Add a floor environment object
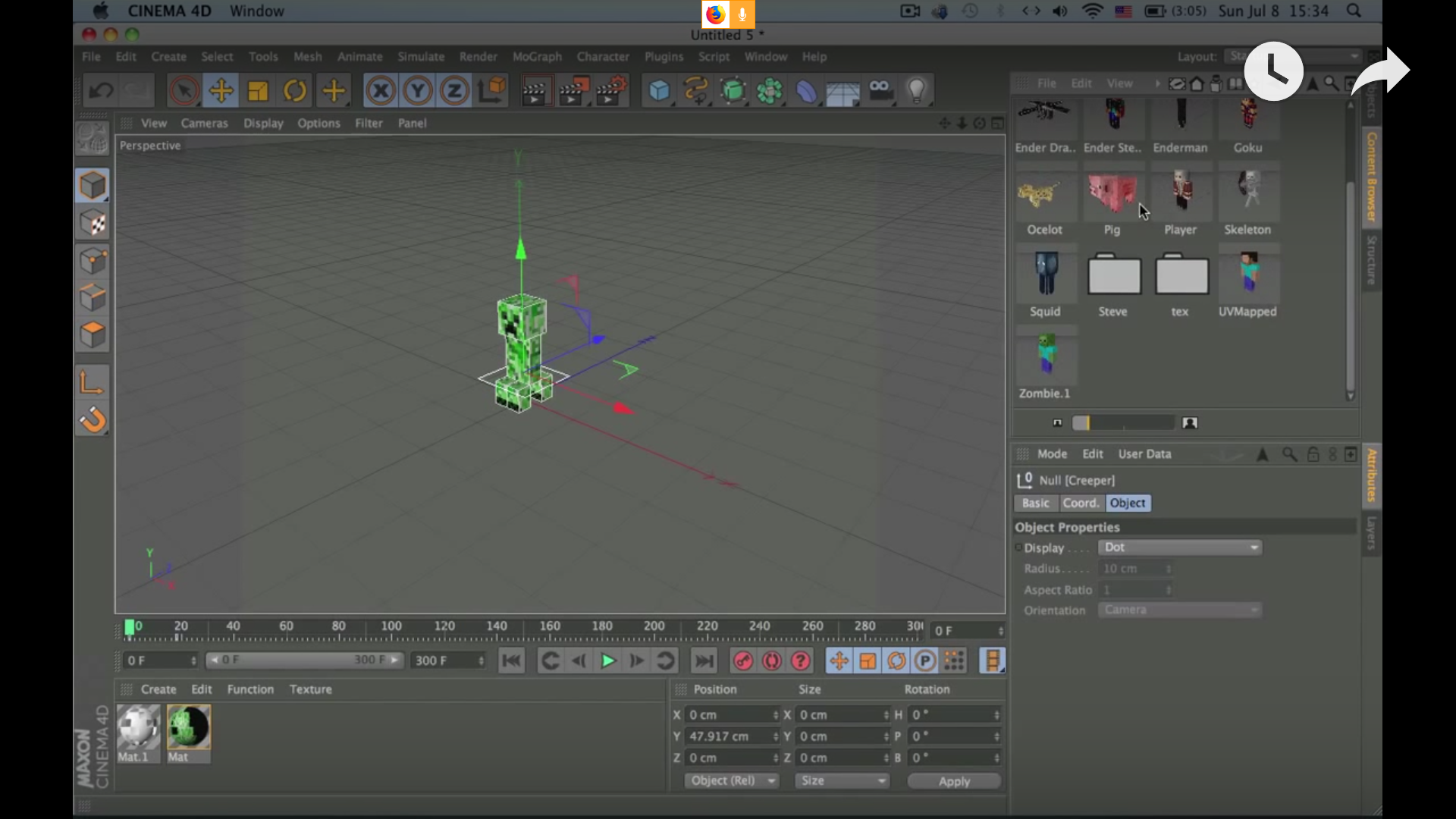This screenshot has height=819, width=1456. click(843, 91)
